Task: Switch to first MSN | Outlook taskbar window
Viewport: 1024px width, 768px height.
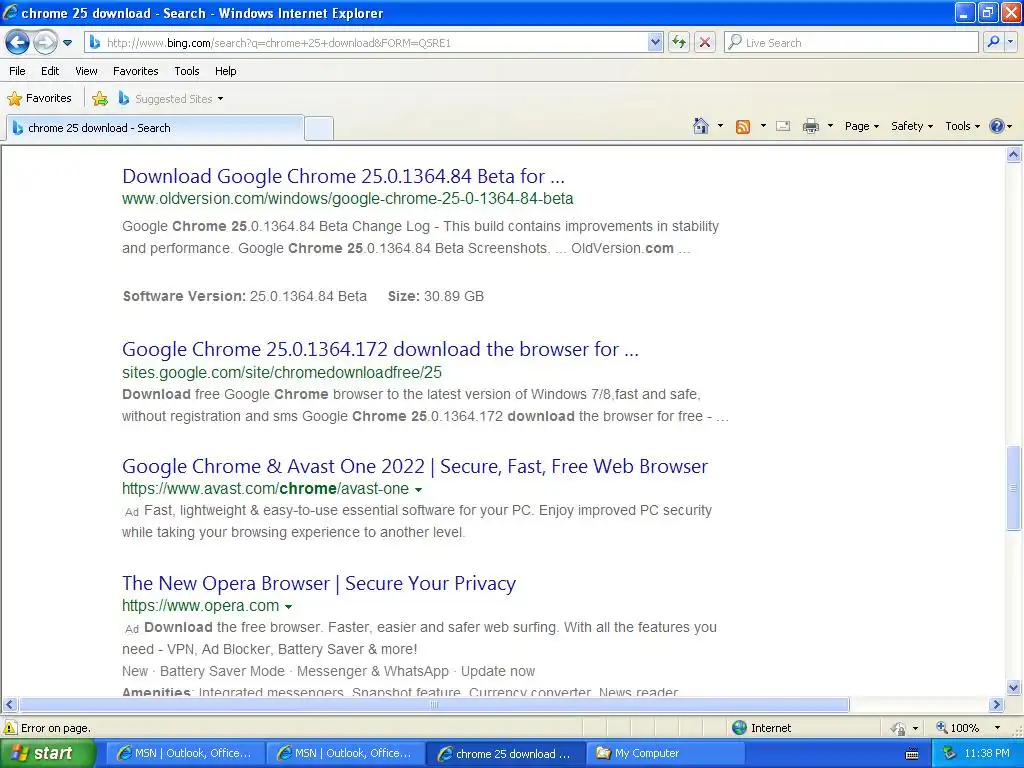Action: click(x=185, y=753)
